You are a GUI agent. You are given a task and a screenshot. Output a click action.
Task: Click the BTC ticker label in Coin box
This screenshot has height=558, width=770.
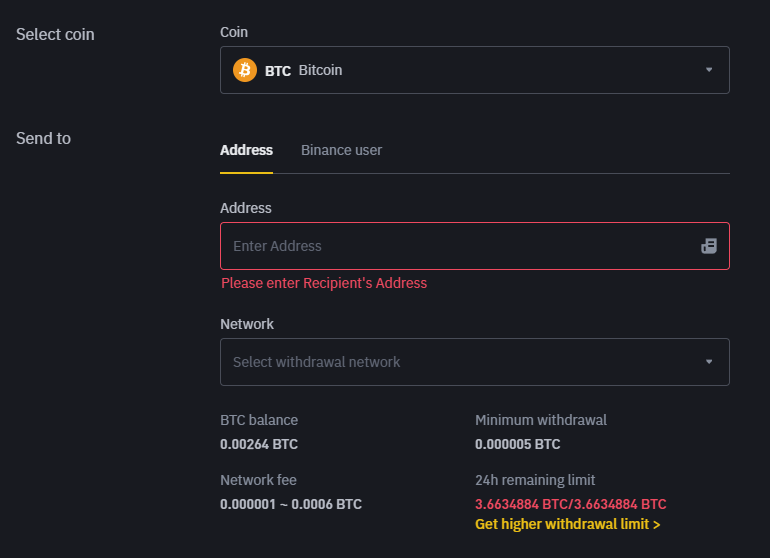click(x=277, y=71)
